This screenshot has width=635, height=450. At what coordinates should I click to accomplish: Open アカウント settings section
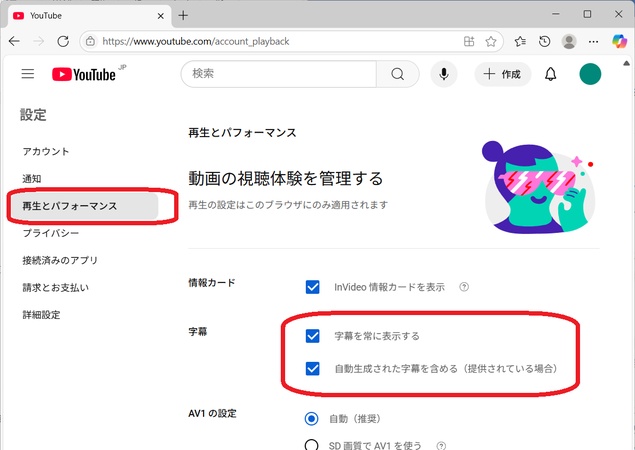pos(46,151)
